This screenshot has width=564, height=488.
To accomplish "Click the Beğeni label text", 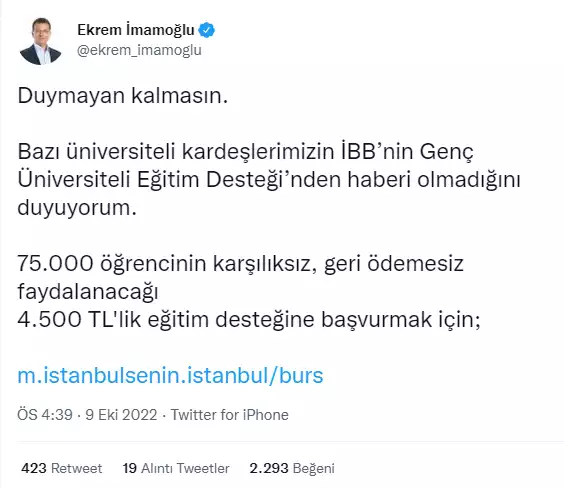I will 314,468.
